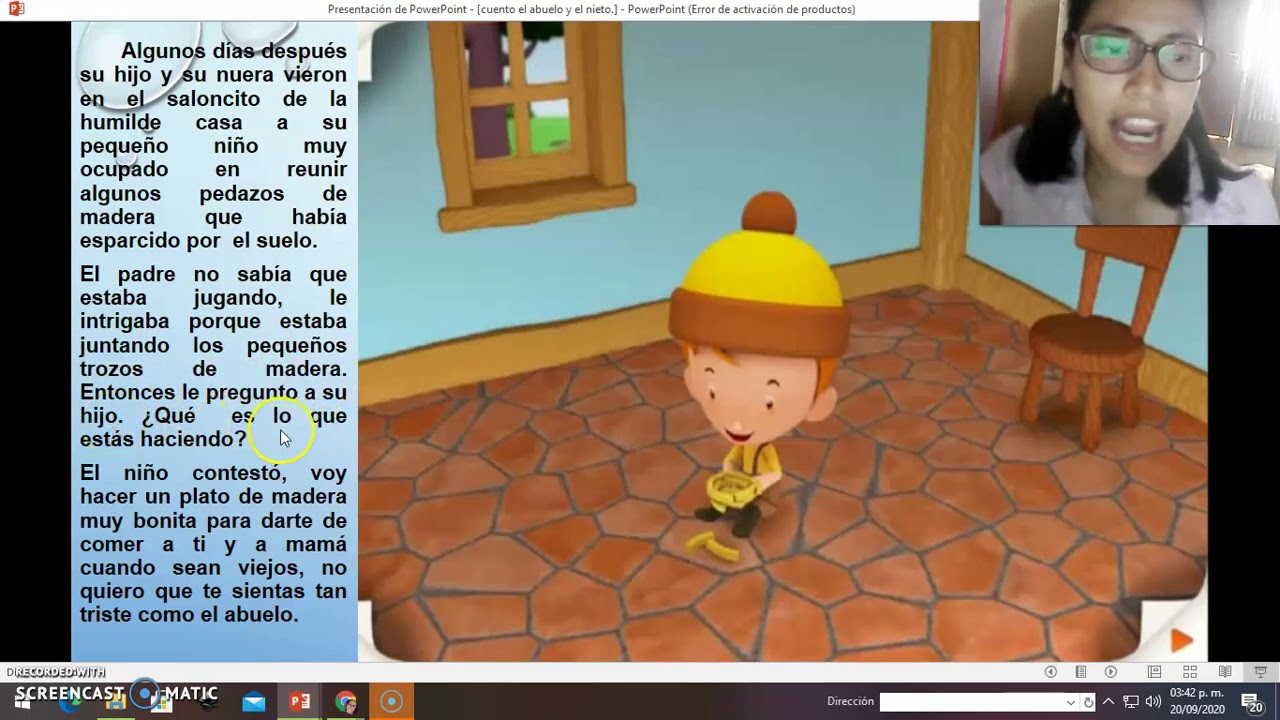The height and width of the screenshot is (720, 1280).
Task: Open Microsoft Edge on taskbar
Action: click(x=70, y=702)
